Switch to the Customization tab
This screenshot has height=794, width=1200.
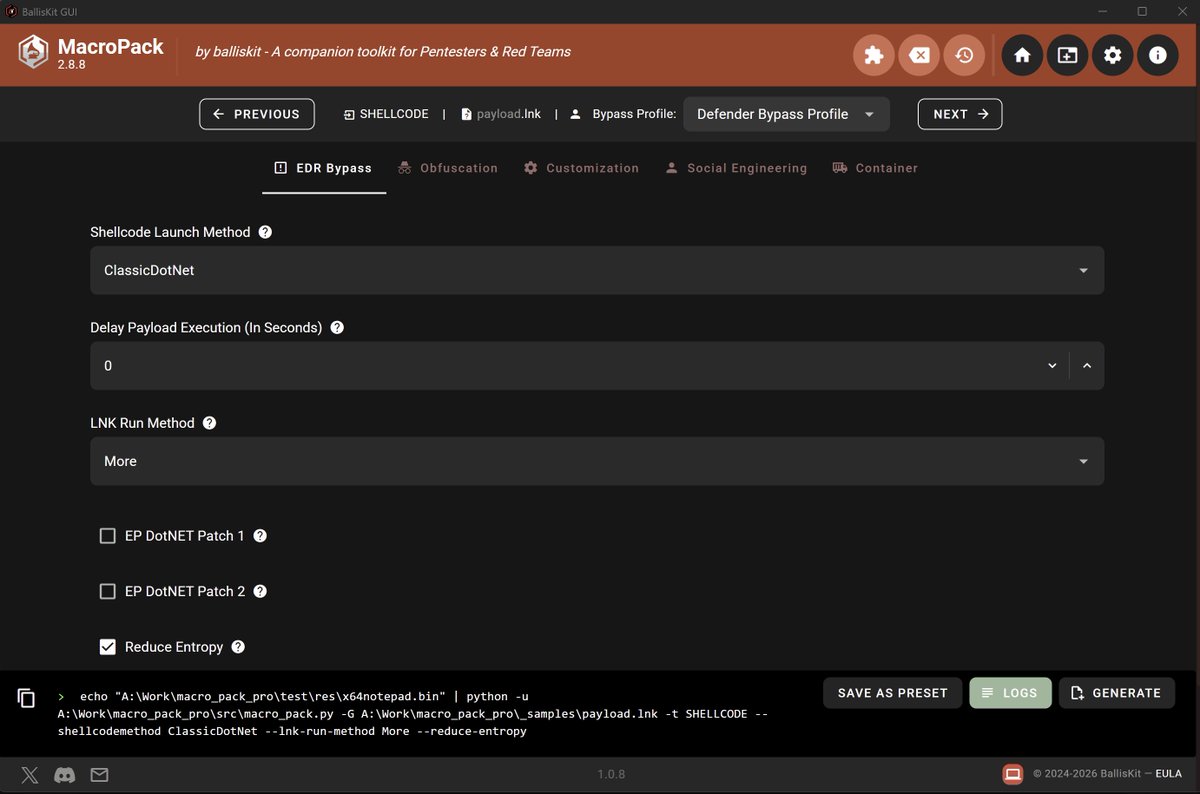tap(581, 168)
